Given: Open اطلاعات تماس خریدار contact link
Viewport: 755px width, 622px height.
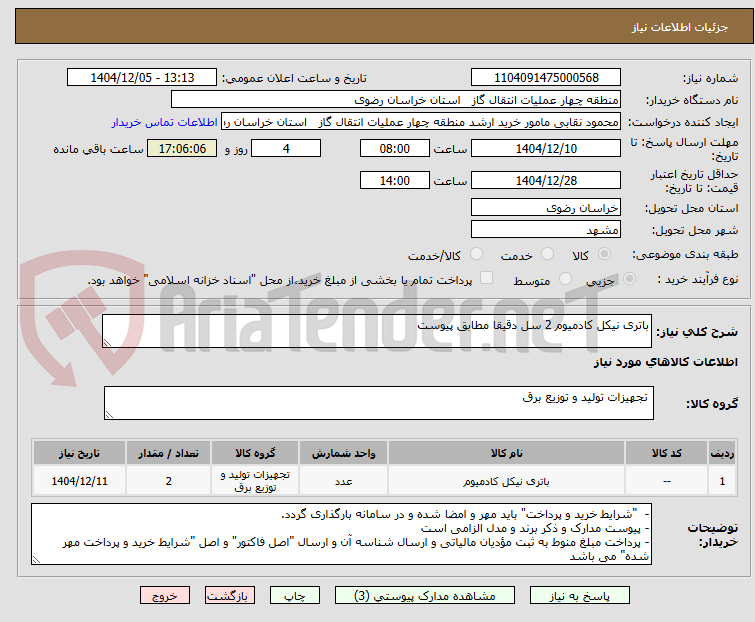Looking at the screenshot, I should tap(164, 122).
